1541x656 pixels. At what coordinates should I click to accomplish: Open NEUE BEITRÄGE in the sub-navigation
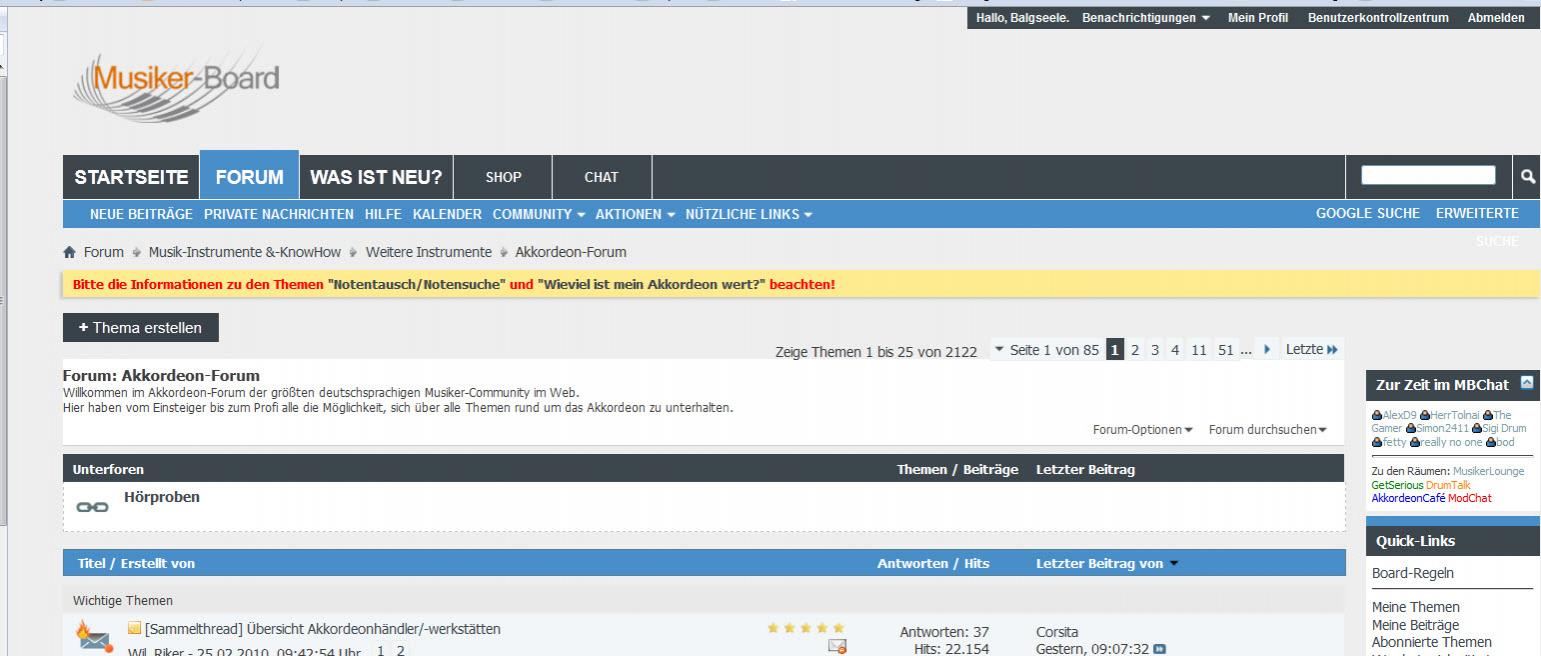point(141,214)
